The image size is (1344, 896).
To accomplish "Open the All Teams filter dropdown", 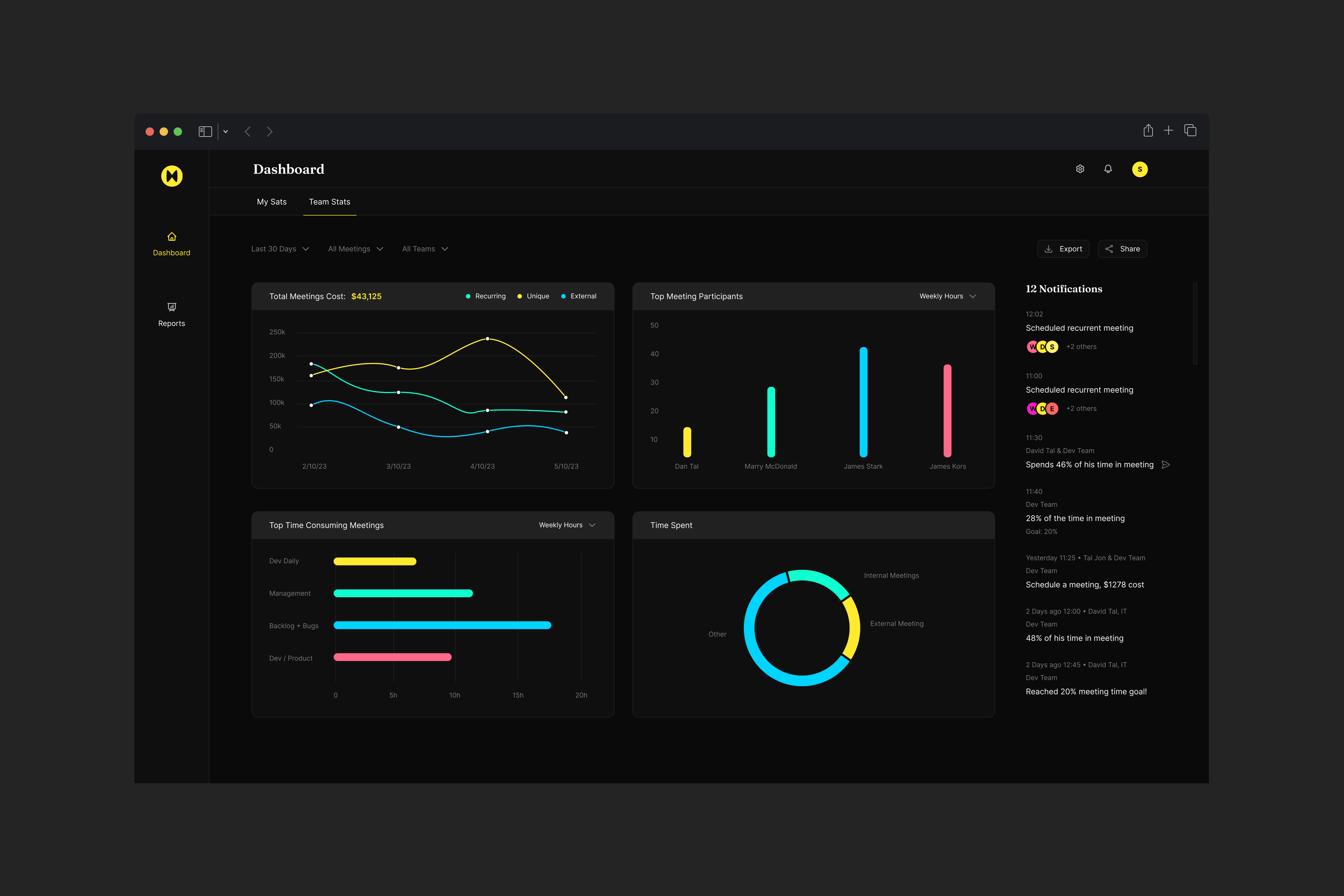I will point(425,249).
